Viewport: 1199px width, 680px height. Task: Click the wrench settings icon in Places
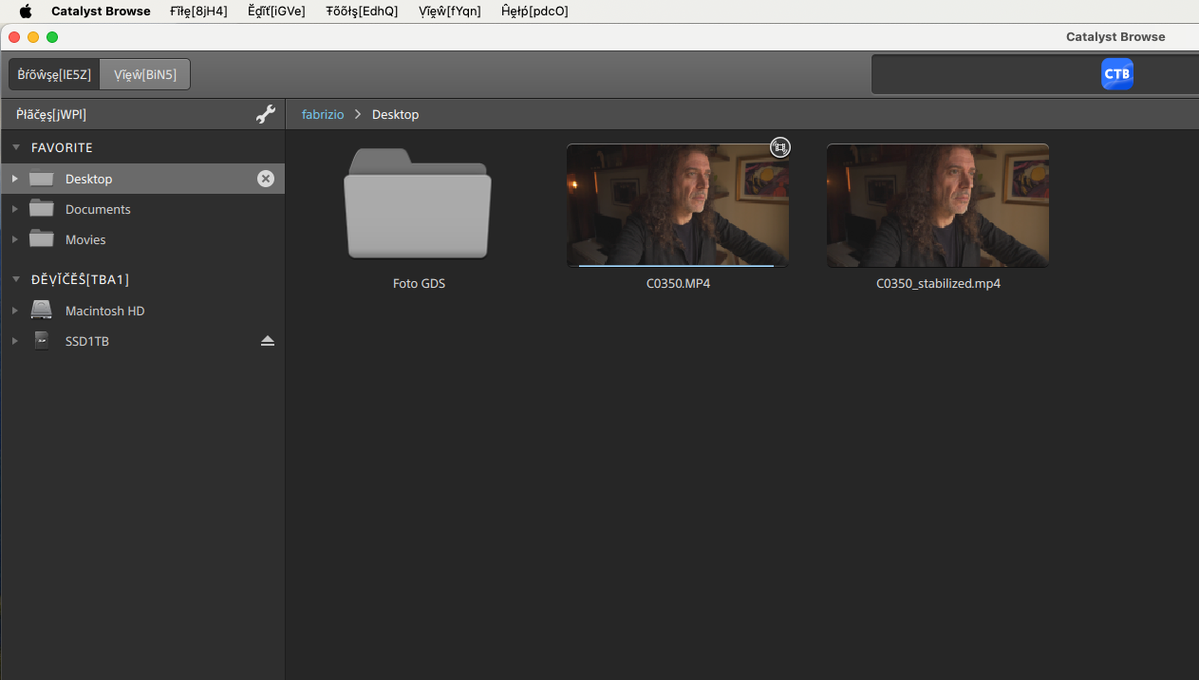click(265, 115)
